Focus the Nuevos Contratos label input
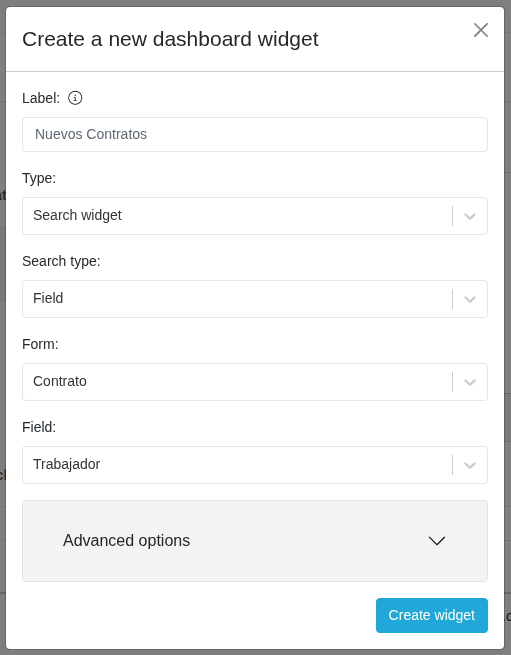 pos(255,135)
